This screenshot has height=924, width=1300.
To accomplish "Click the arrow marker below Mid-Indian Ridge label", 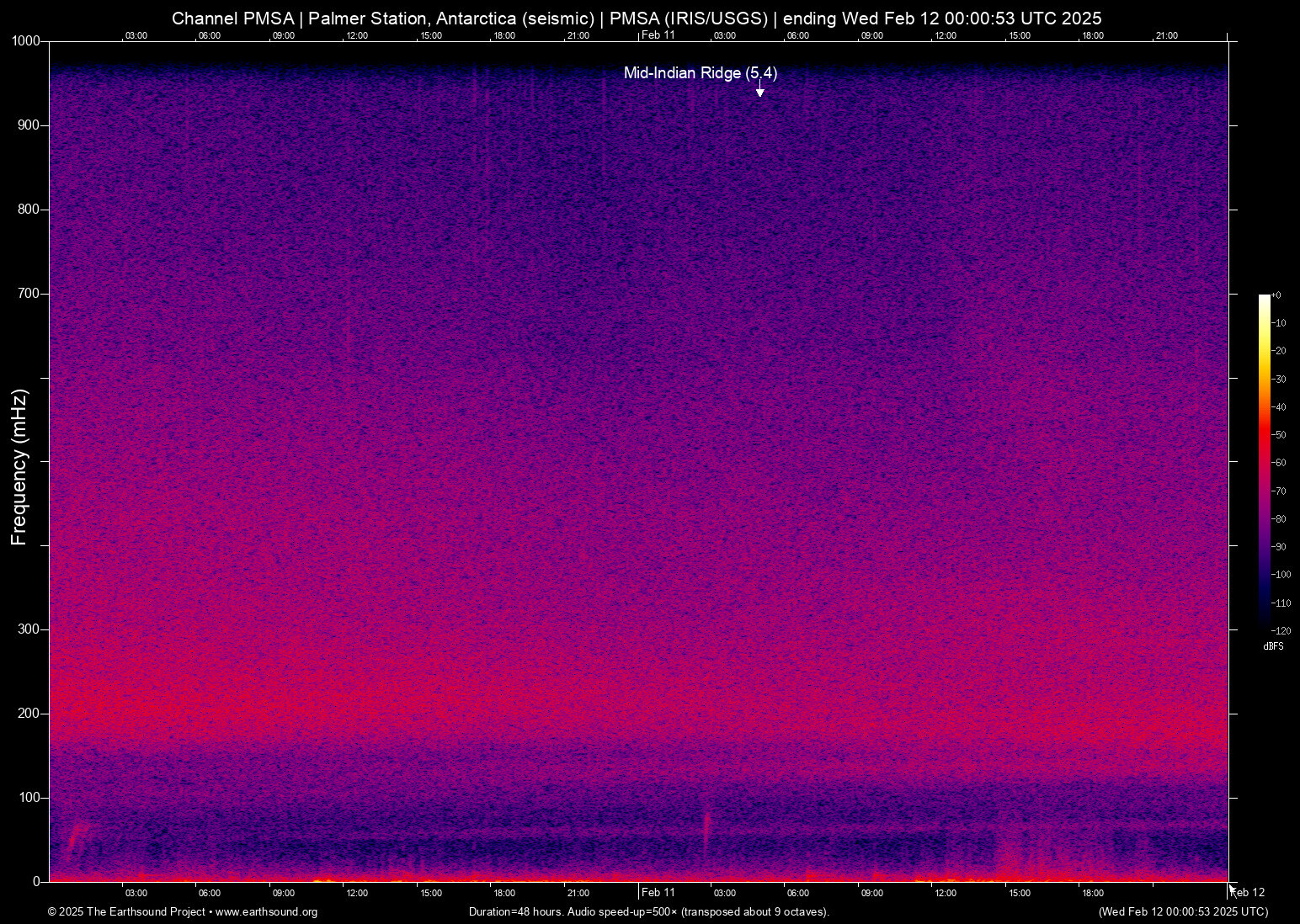I will (x=759, y=90).
